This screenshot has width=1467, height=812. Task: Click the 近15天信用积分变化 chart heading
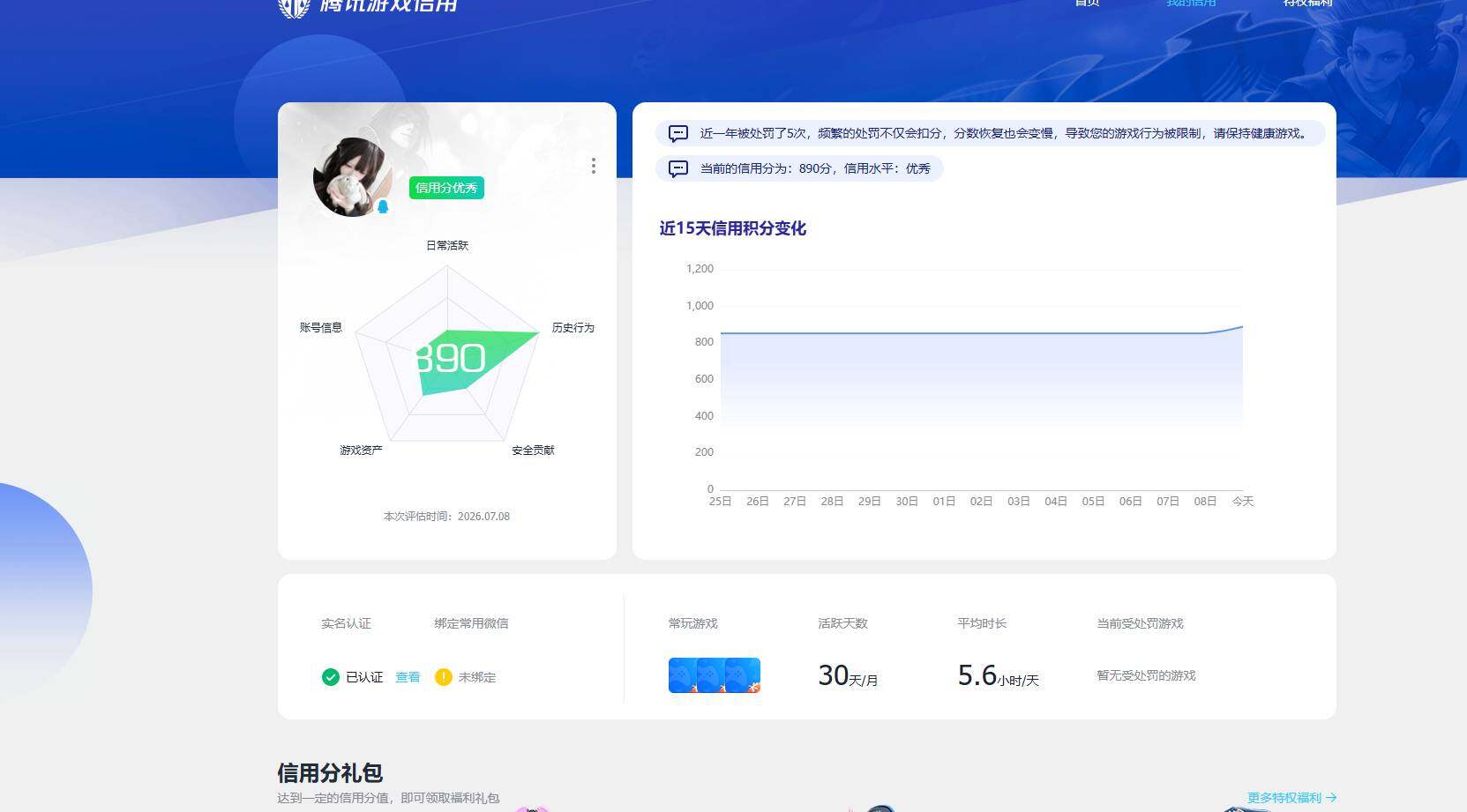733,228
